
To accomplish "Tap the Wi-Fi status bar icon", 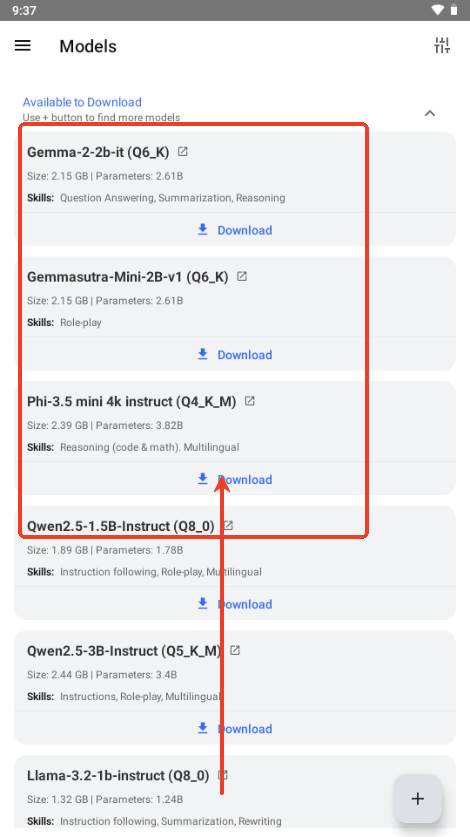I will [x=437, y=10].
